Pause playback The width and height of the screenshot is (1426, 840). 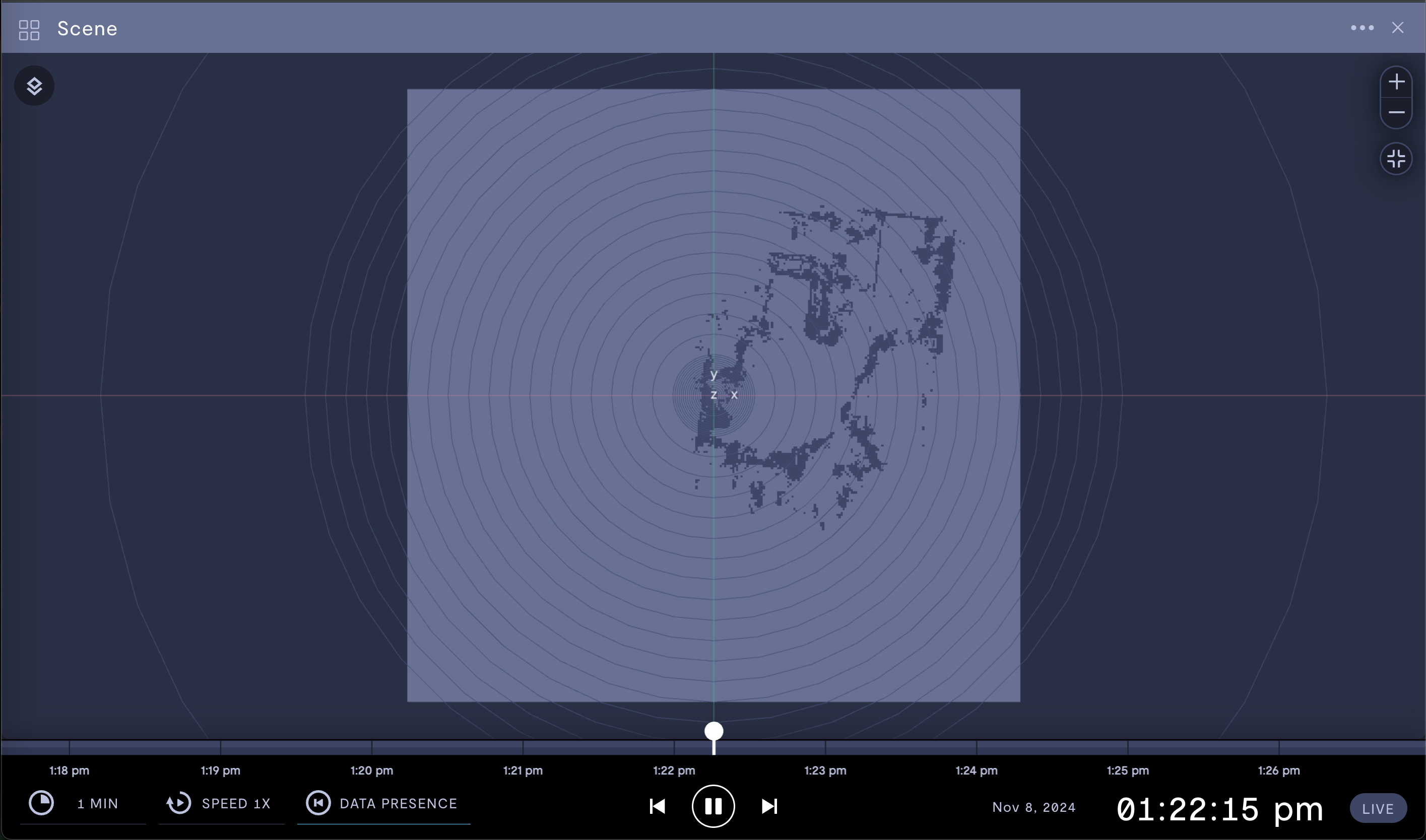(x=713, y=806)
